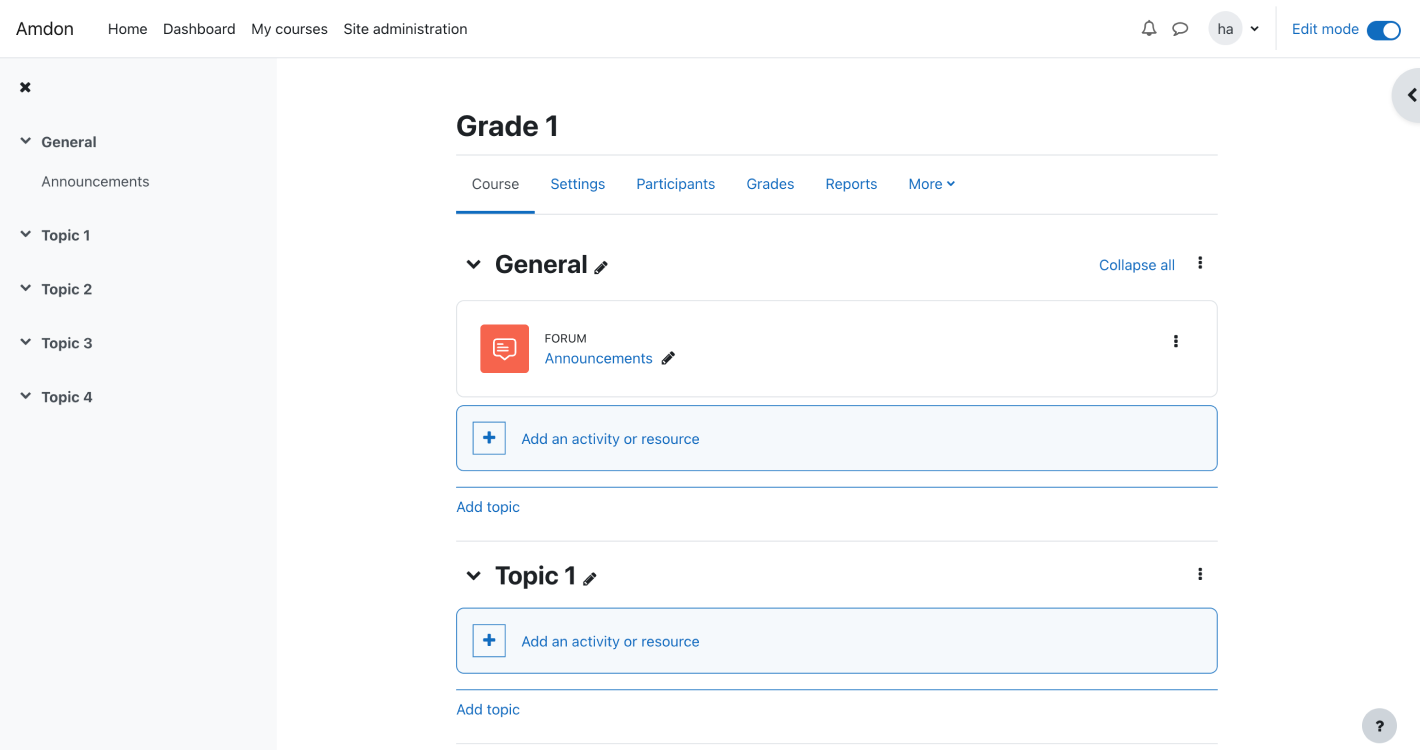Switch to the Grades tab

coord(770,184)
